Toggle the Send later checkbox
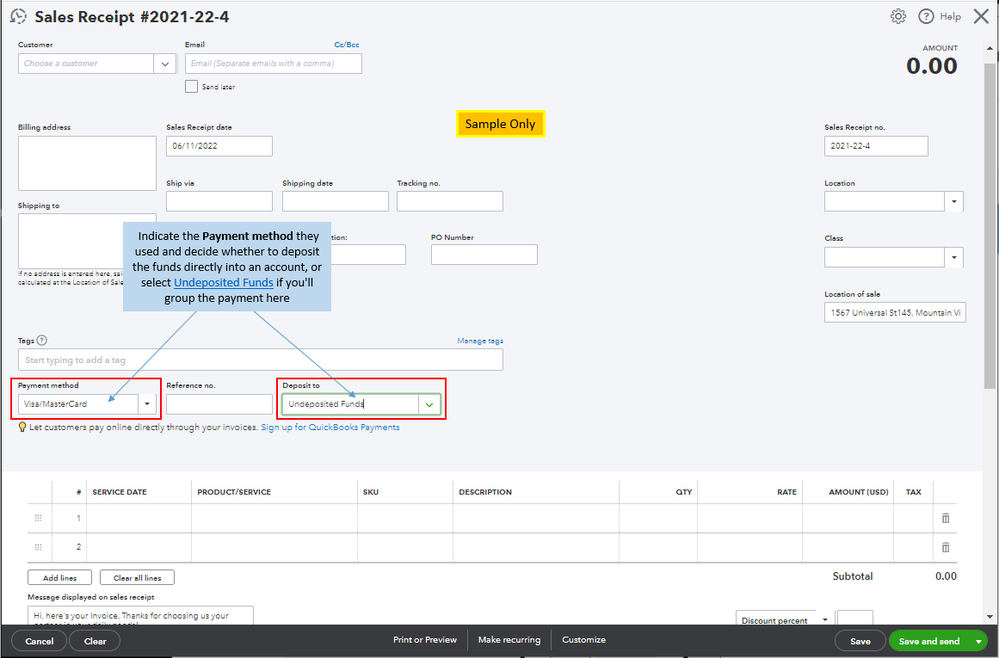Screen dimensions: 999x658 (191, 86)
